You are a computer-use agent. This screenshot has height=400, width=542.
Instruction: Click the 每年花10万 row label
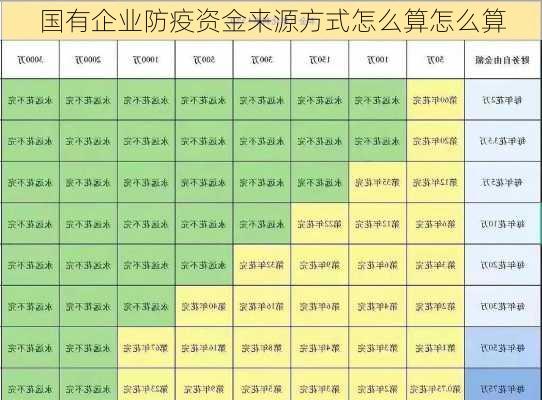point(502,224)
